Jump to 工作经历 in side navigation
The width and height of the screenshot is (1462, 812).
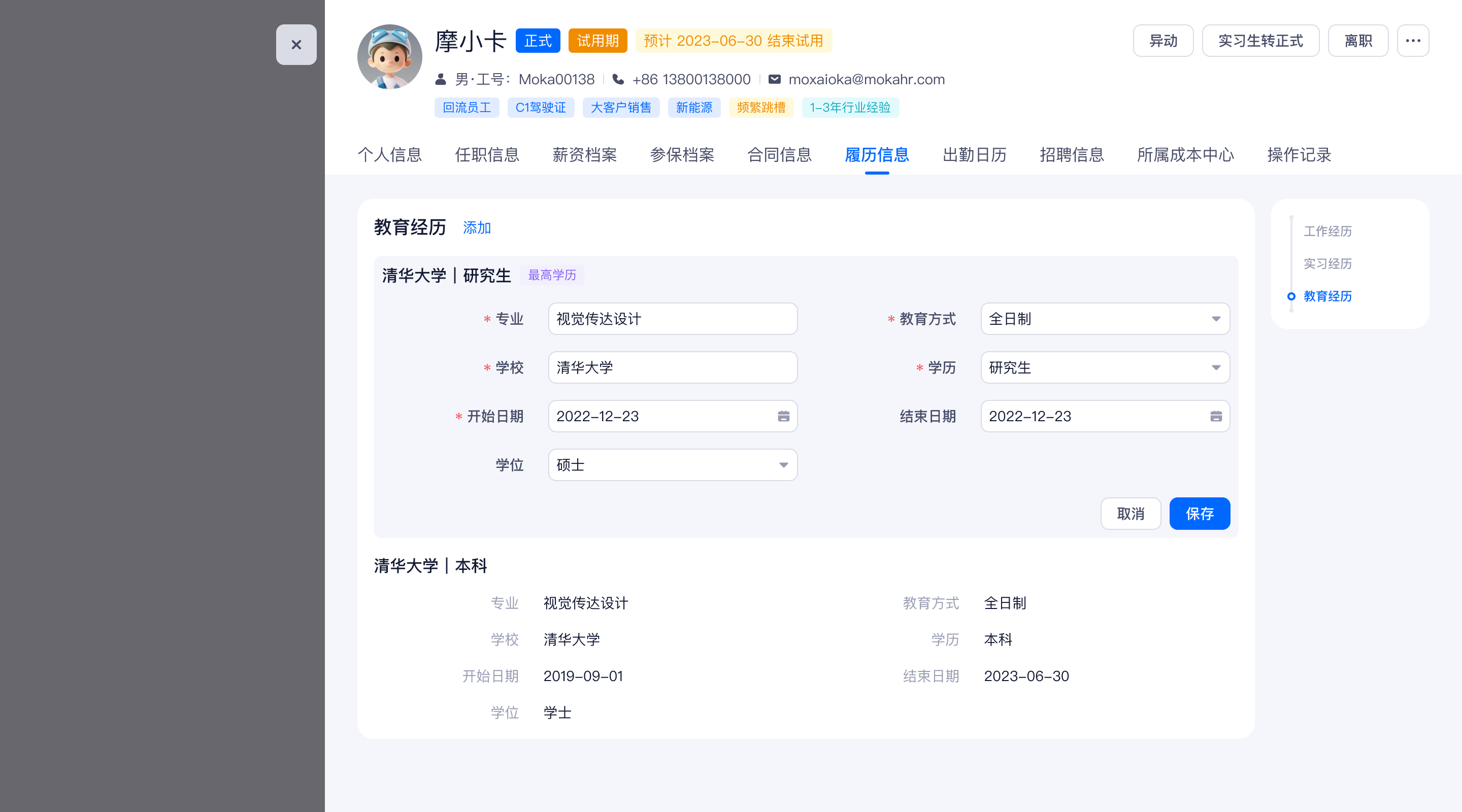click(1327, 231)
